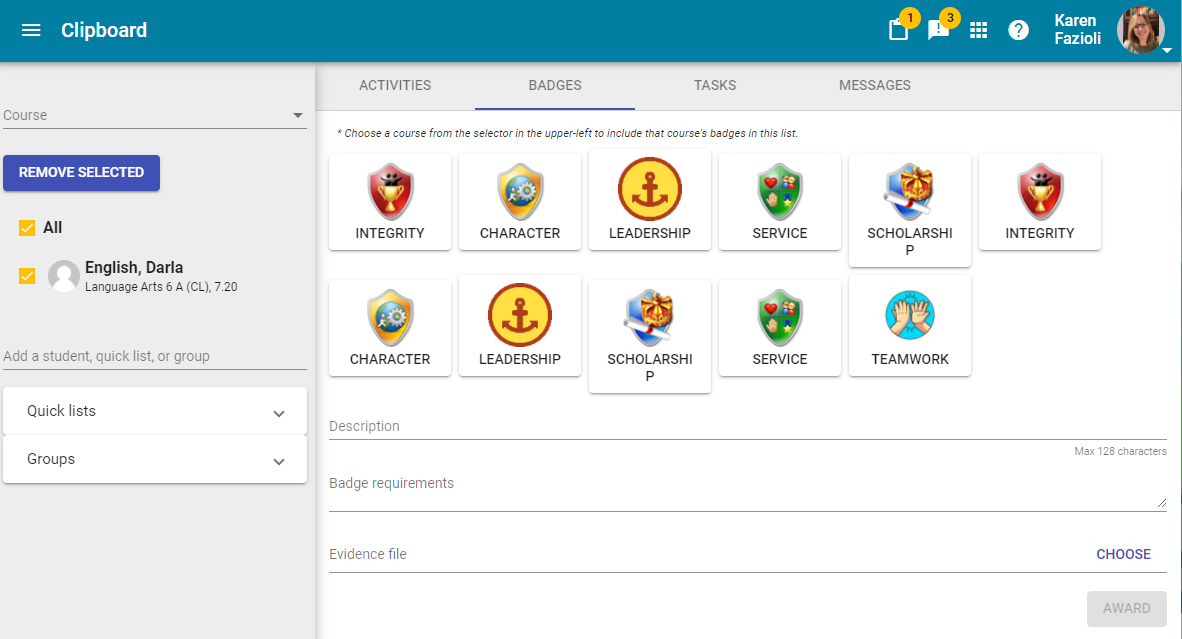Screen dimensions: 1182x639
Task: Click the Award button
Action: tap(1126, 608)
